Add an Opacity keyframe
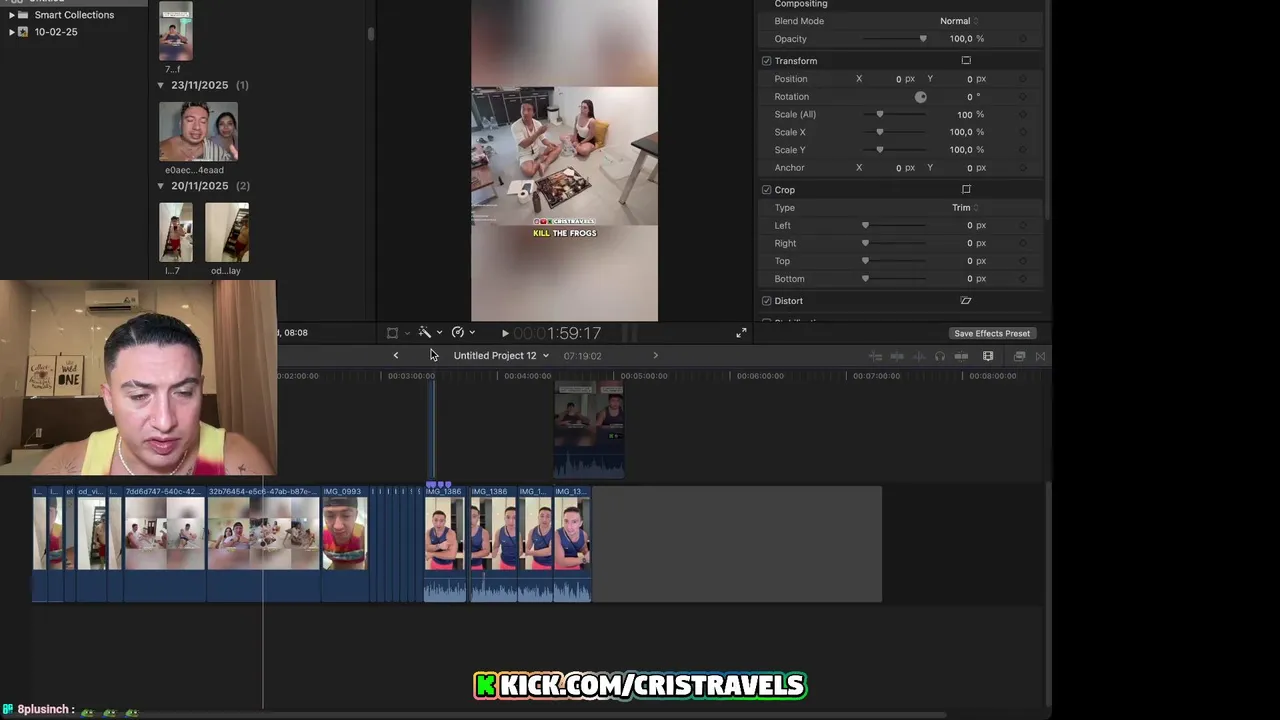The image size is (1280, 720). (x=1022, y=39)
